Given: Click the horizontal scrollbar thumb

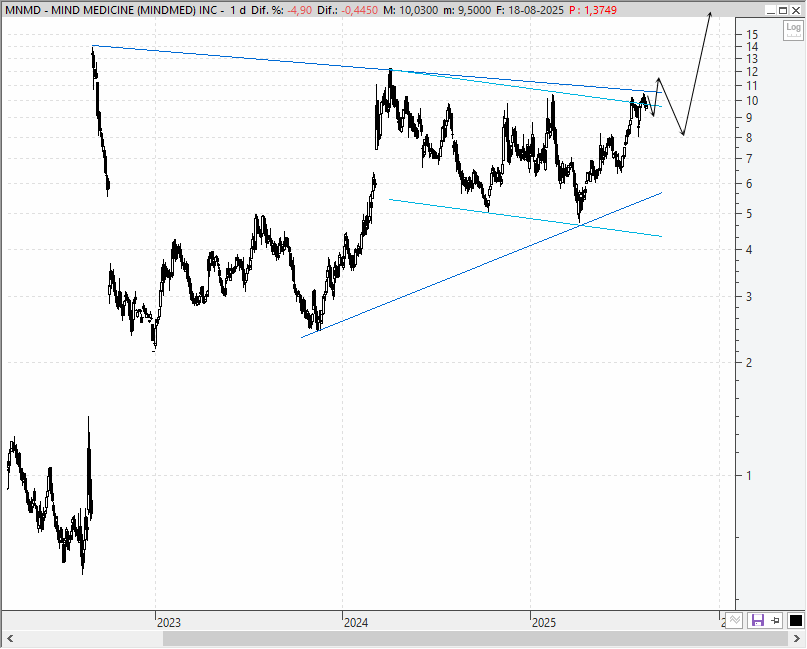Looking at the screenshot, I should (475, 639).
